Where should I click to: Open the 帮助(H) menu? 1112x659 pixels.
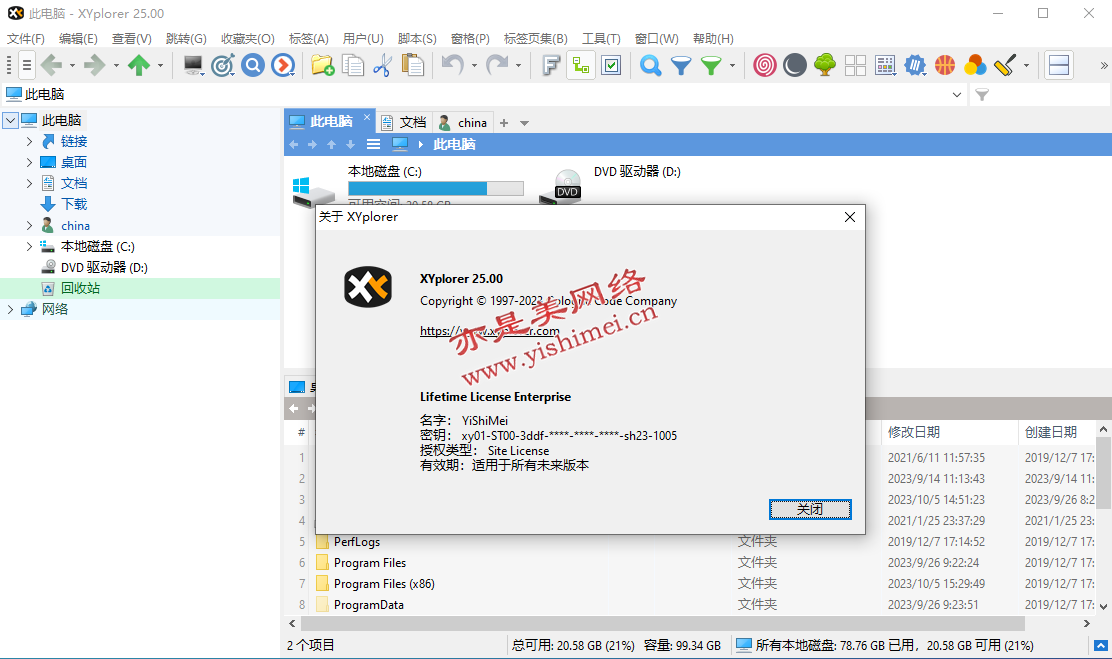click(x=713, y=39)
